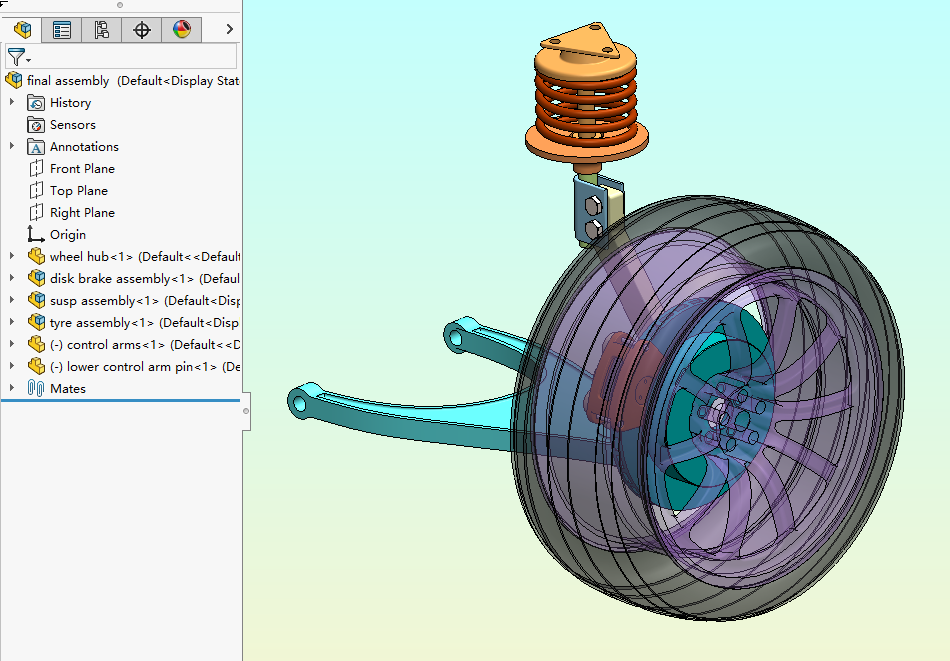Click the final assembly root icon

pos(14,80)
